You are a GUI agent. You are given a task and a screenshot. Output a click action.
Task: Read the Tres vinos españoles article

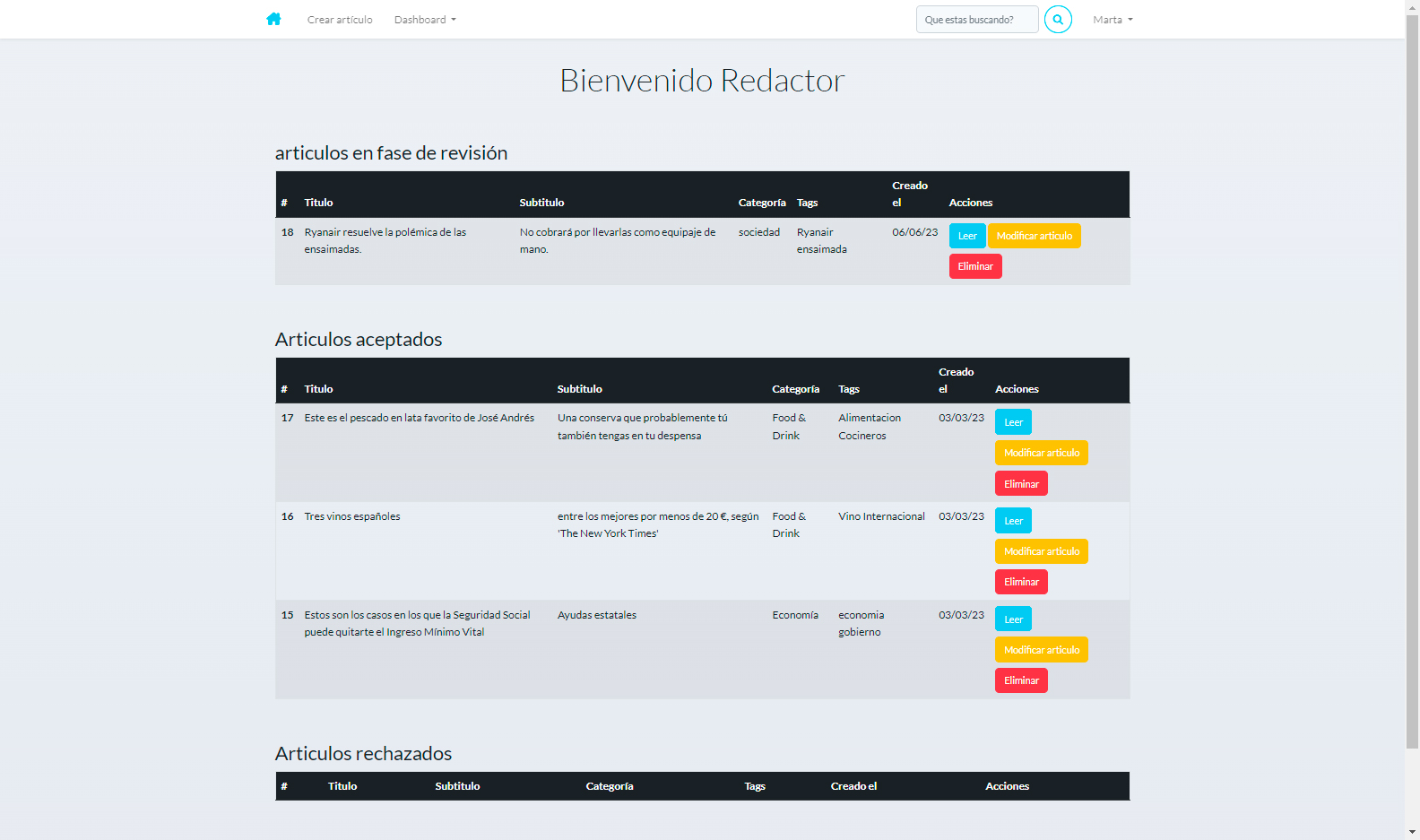[1013, 521]
